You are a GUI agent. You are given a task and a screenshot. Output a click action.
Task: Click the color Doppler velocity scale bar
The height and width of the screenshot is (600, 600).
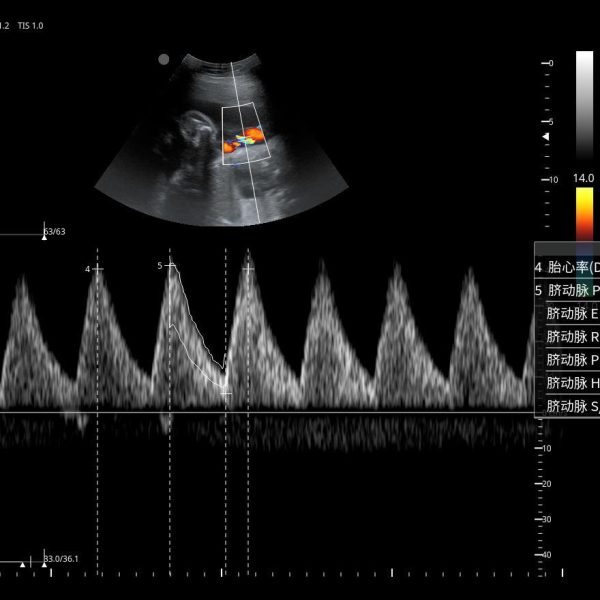(583, 213)
